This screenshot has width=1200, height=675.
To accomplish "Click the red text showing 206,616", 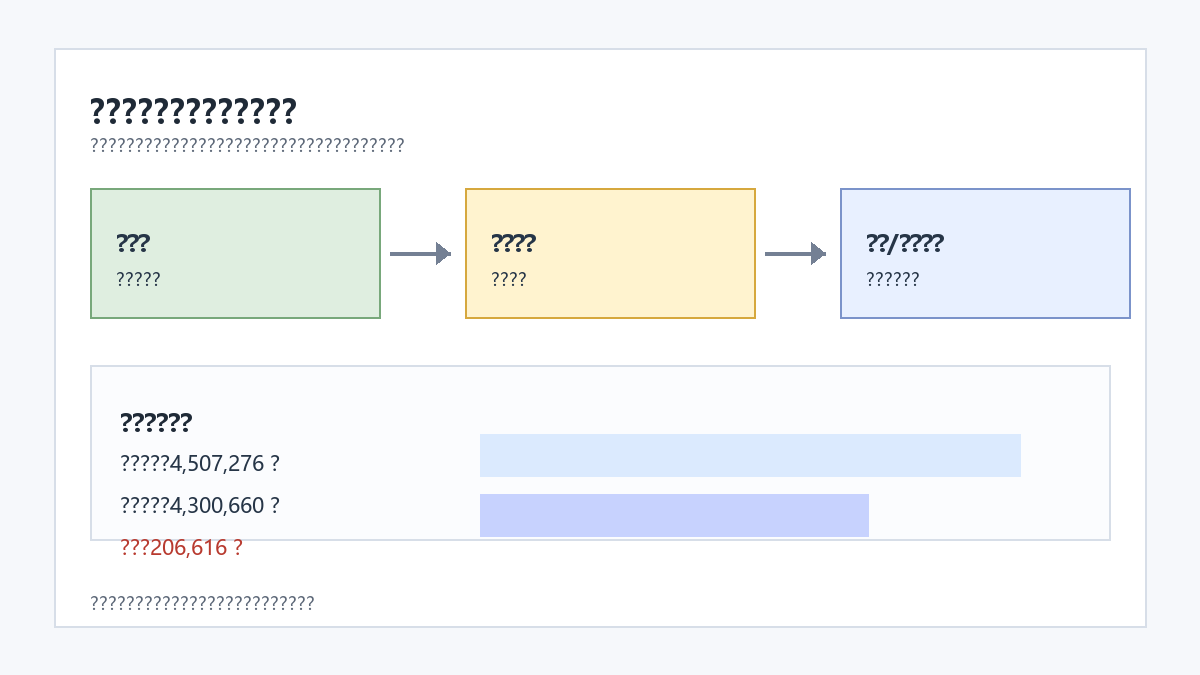I will pyautogui.click(x=181, y=548).
